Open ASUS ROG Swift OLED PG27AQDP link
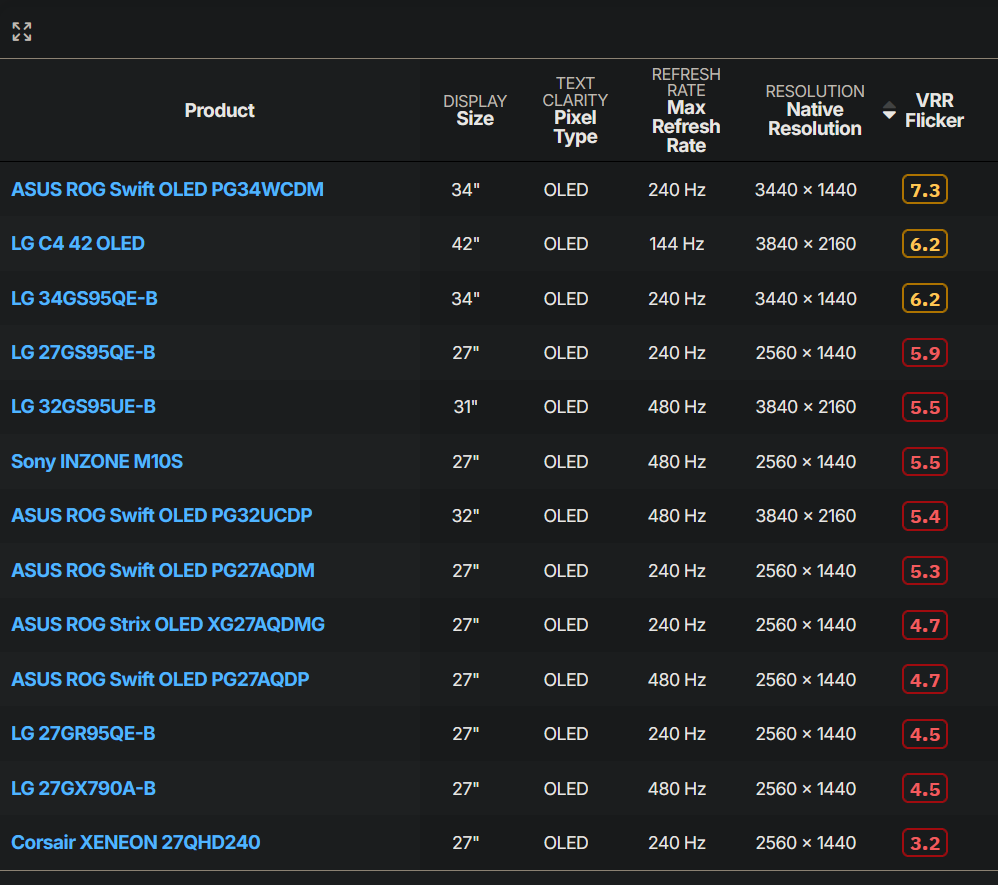The height and width of the screenshot is (885, 998). [x=160, y=679]
